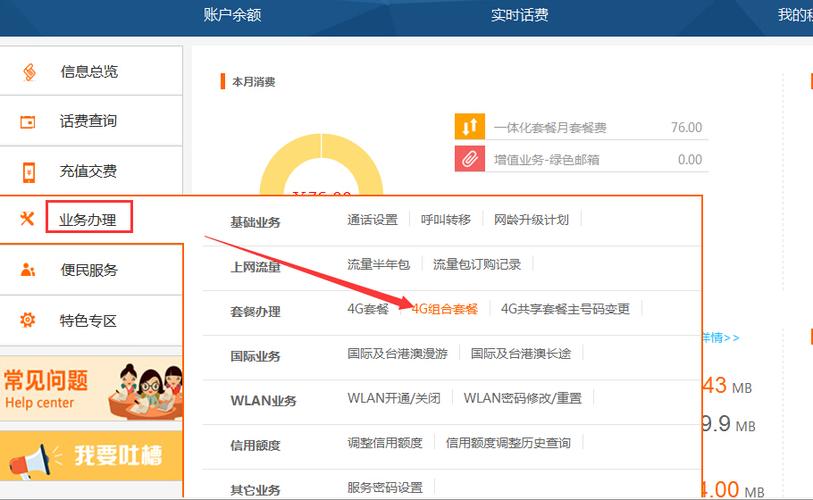Click the 基础业务 category label
This screenshot has height=500, width=813.
tap(256, 223)
